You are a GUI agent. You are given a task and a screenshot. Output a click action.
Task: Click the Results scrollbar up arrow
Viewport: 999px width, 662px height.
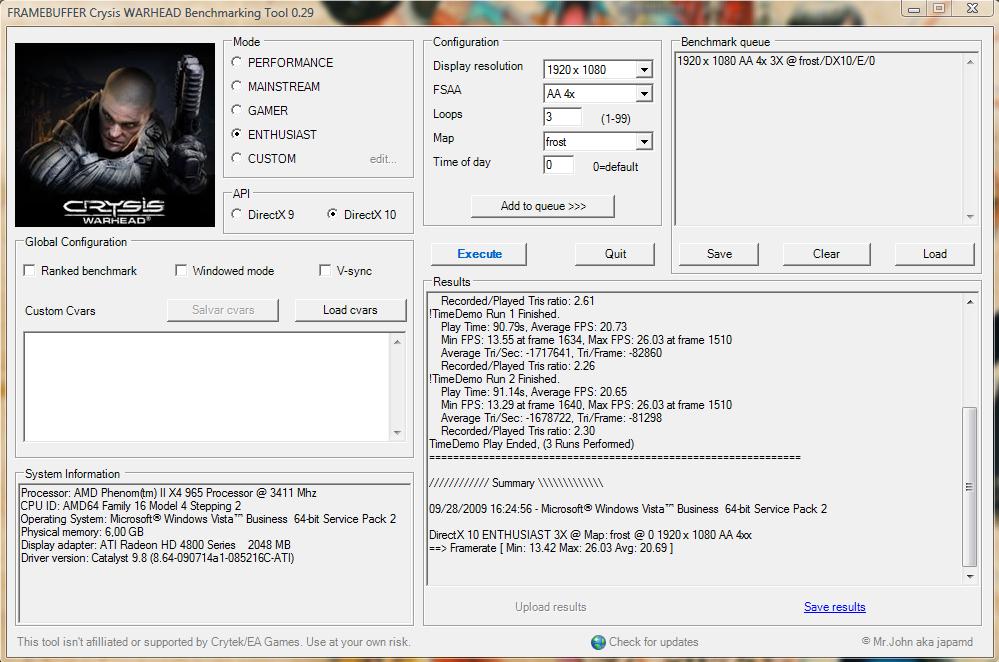(x=970, y=302)
